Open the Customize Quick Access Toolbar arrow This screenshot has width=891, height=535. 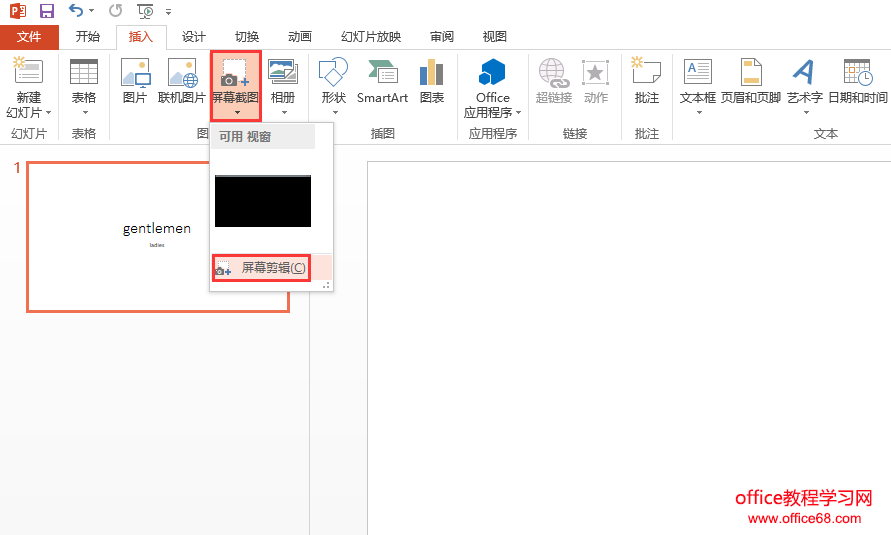coord(168,11)
